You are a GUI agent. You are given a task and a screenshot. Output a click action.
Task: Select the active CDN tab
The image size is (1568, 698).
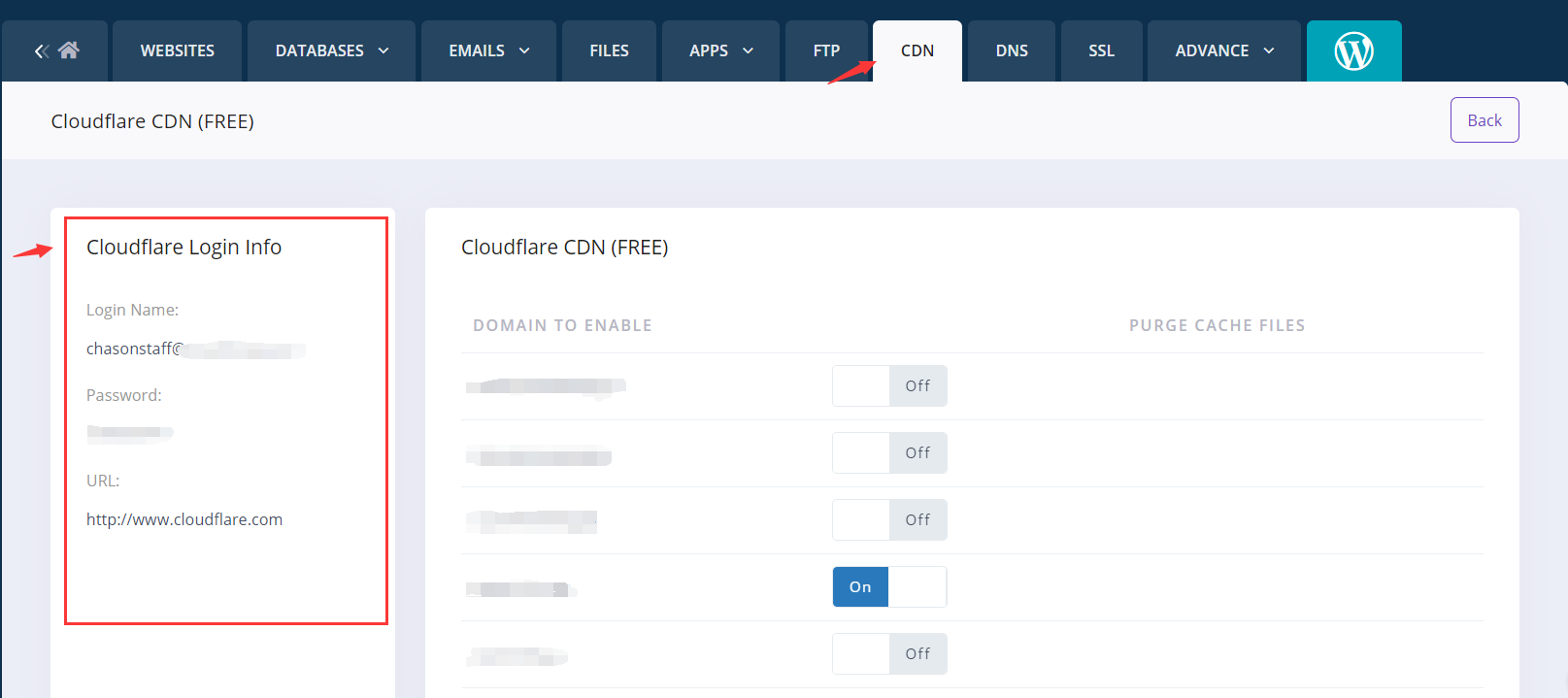click(917, 50)
